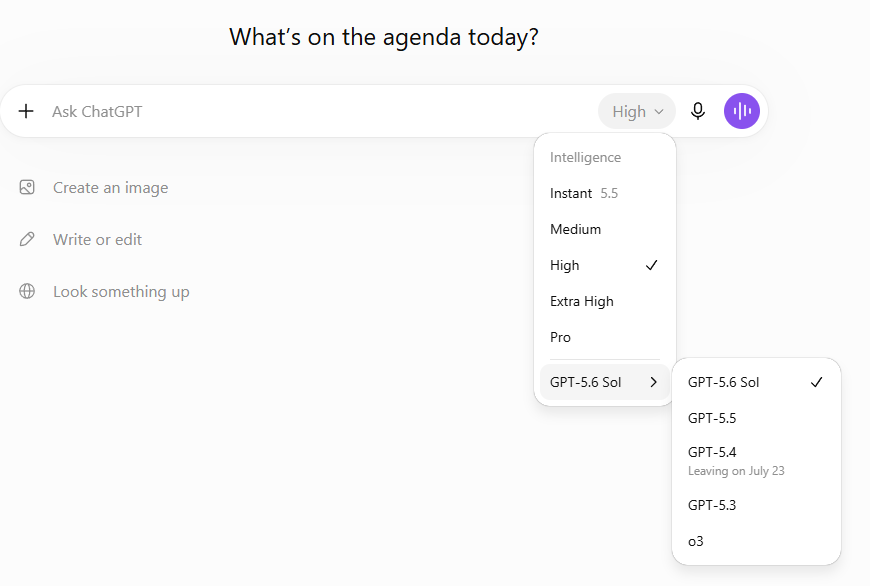Expand the GPT-5.6 Sol submenu arrow

pyautogui.click(x=654, y=382)
